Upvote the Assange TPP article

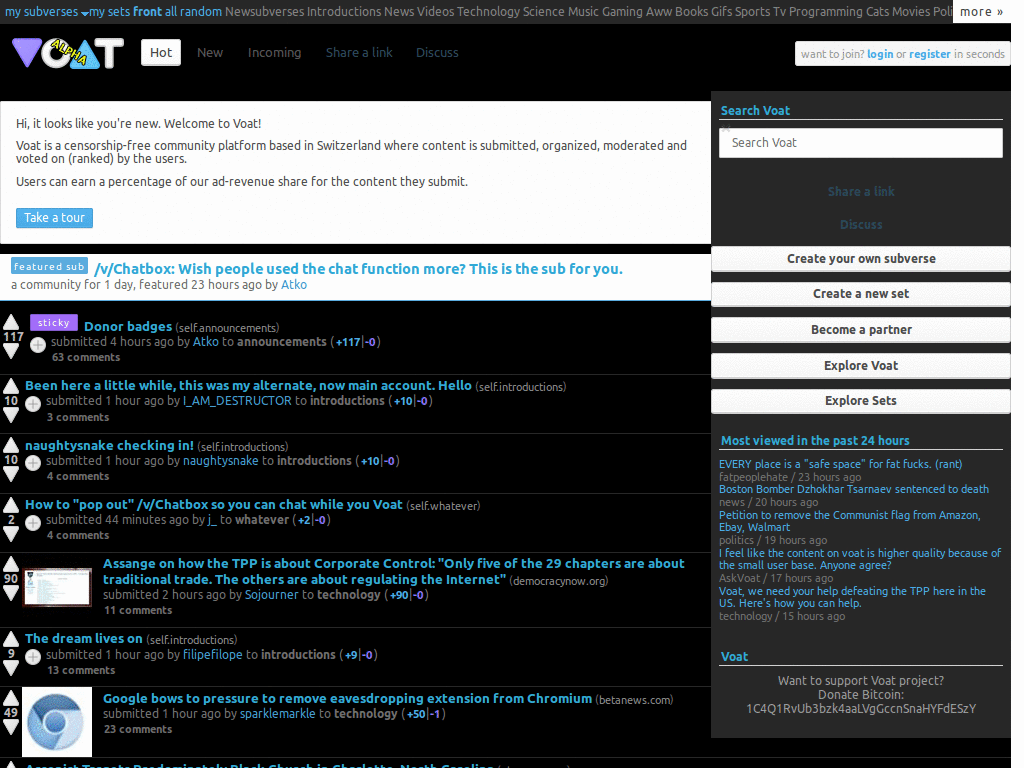(x=10, y=565)
